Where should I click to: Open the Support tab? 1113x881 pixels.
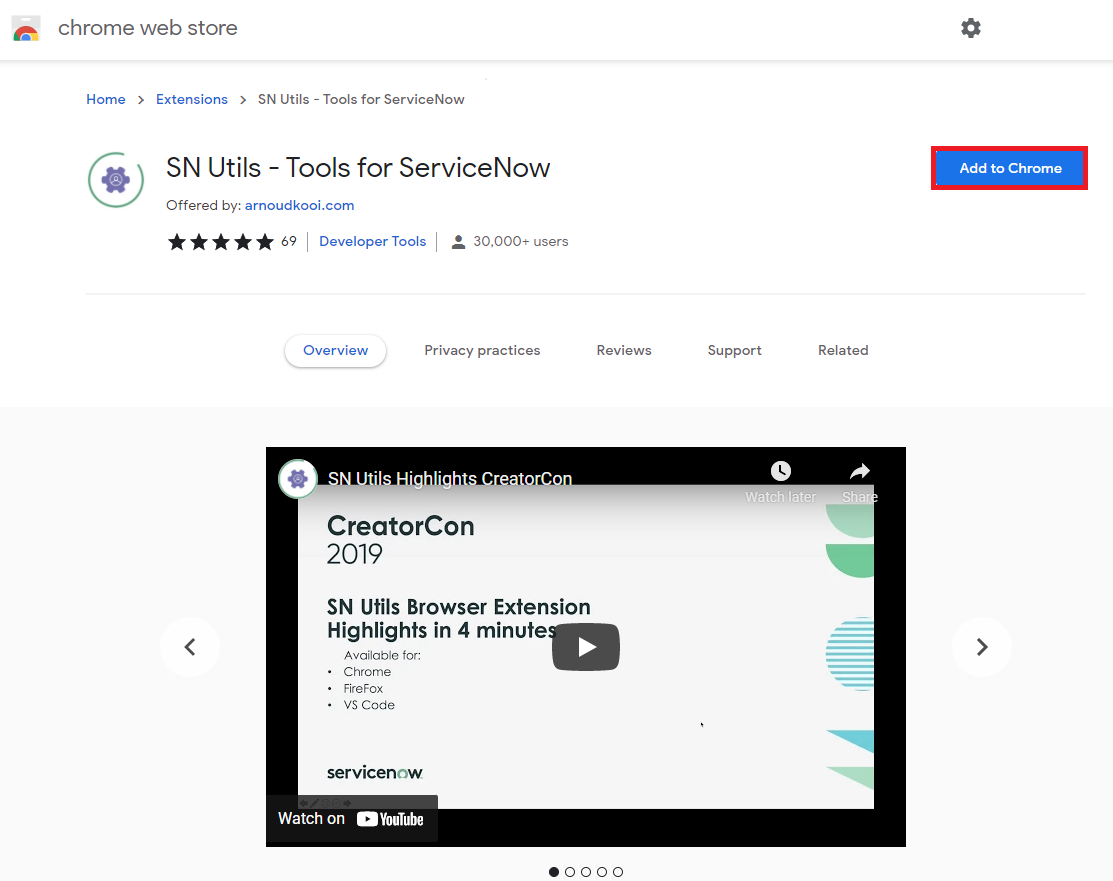[735, 351]
